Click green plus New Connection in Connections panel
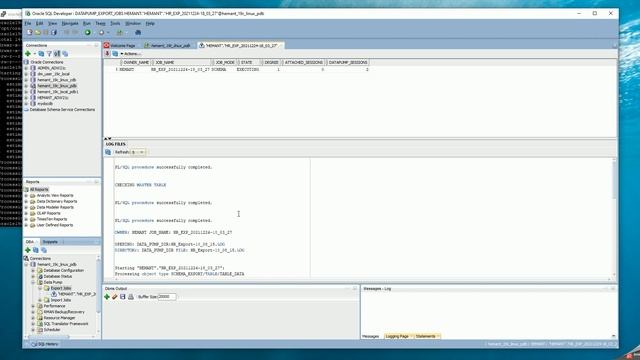The height and width of the screenshot is (360, 640). point(28,53)
